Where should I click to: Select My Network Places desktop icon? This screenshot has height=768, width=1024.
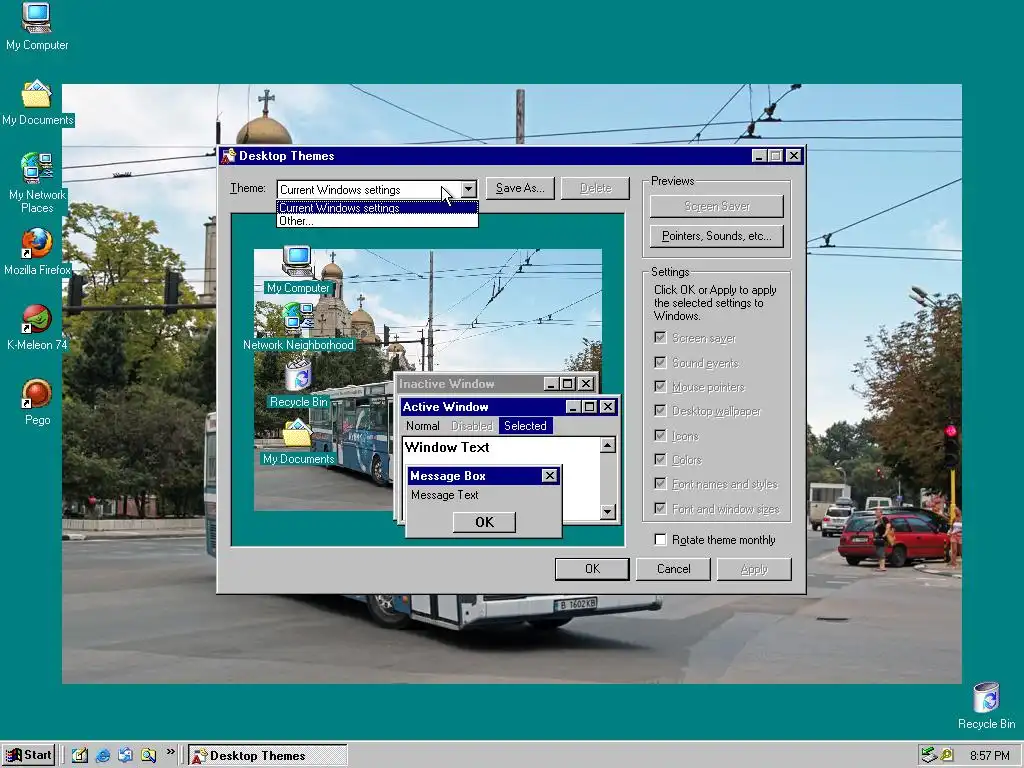pos(37,183)
